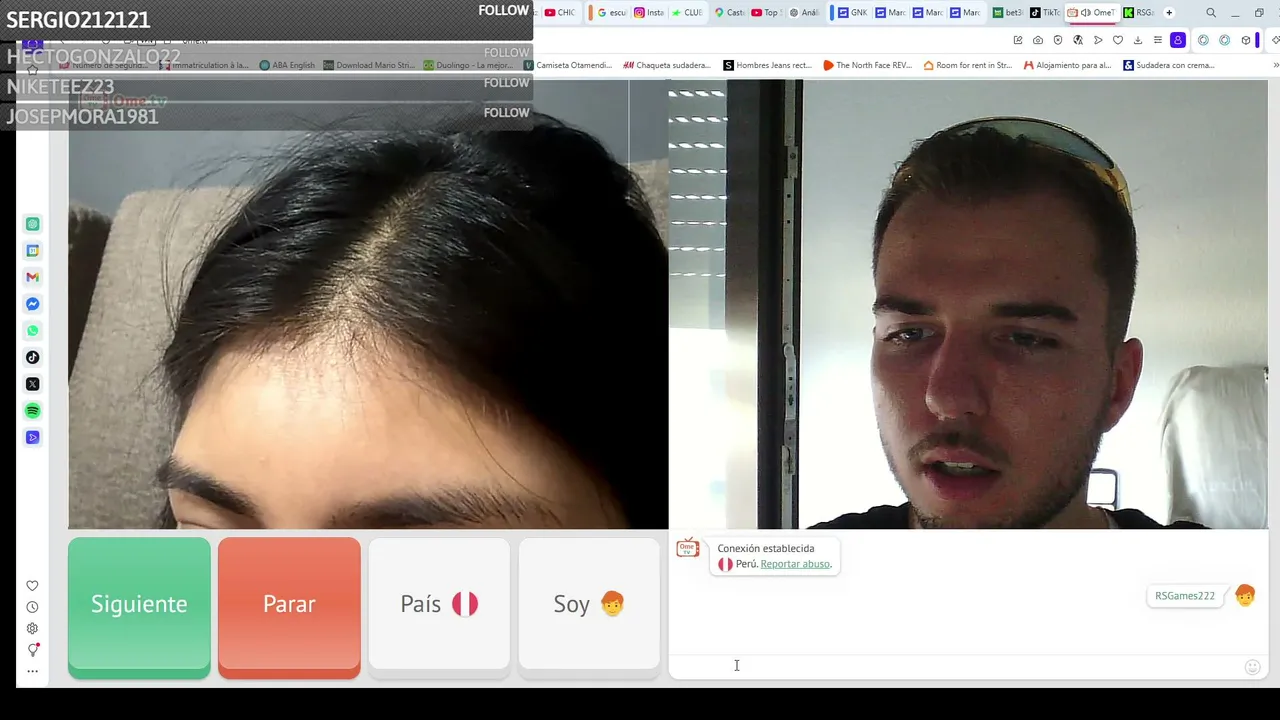1280x720 pixels.
Task: Switch to the Top YouTube tab
Action: coord(765,13)
